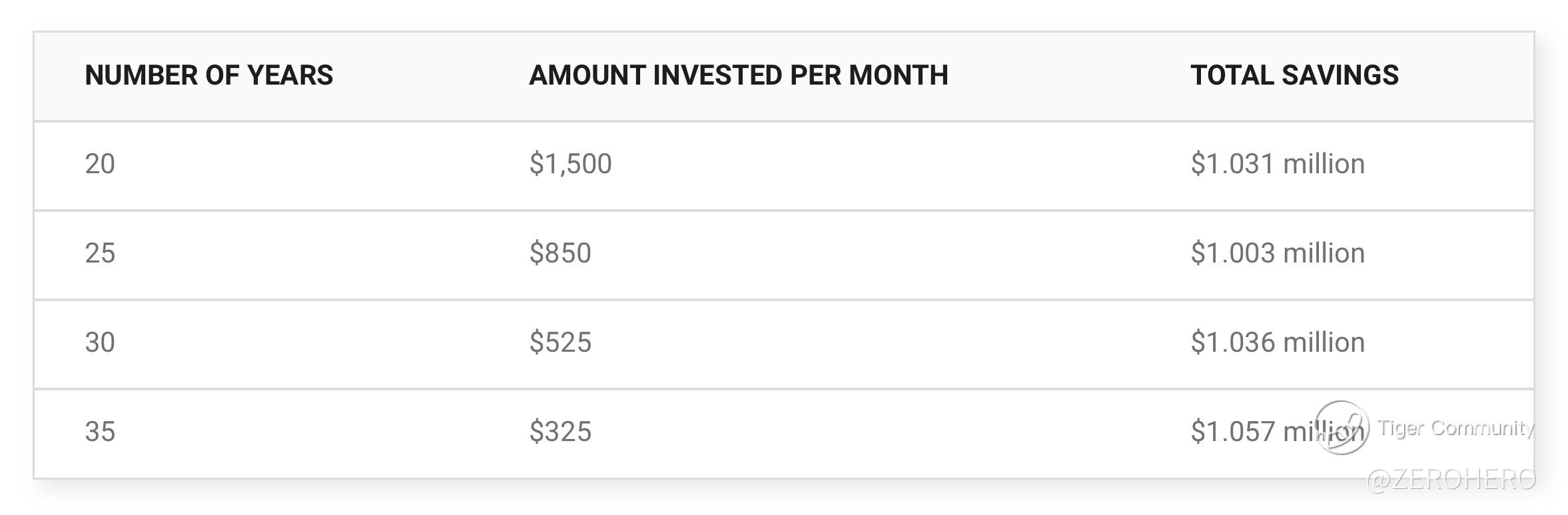Select the 25 years cell
The image size is (1568, 515).
(x=100, y=253)
